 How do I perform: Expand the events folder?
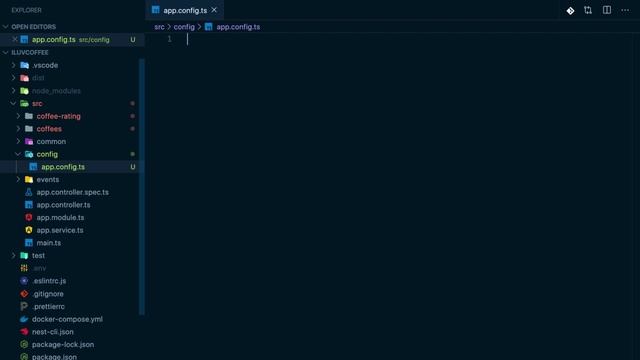click(x=18, y=179)
